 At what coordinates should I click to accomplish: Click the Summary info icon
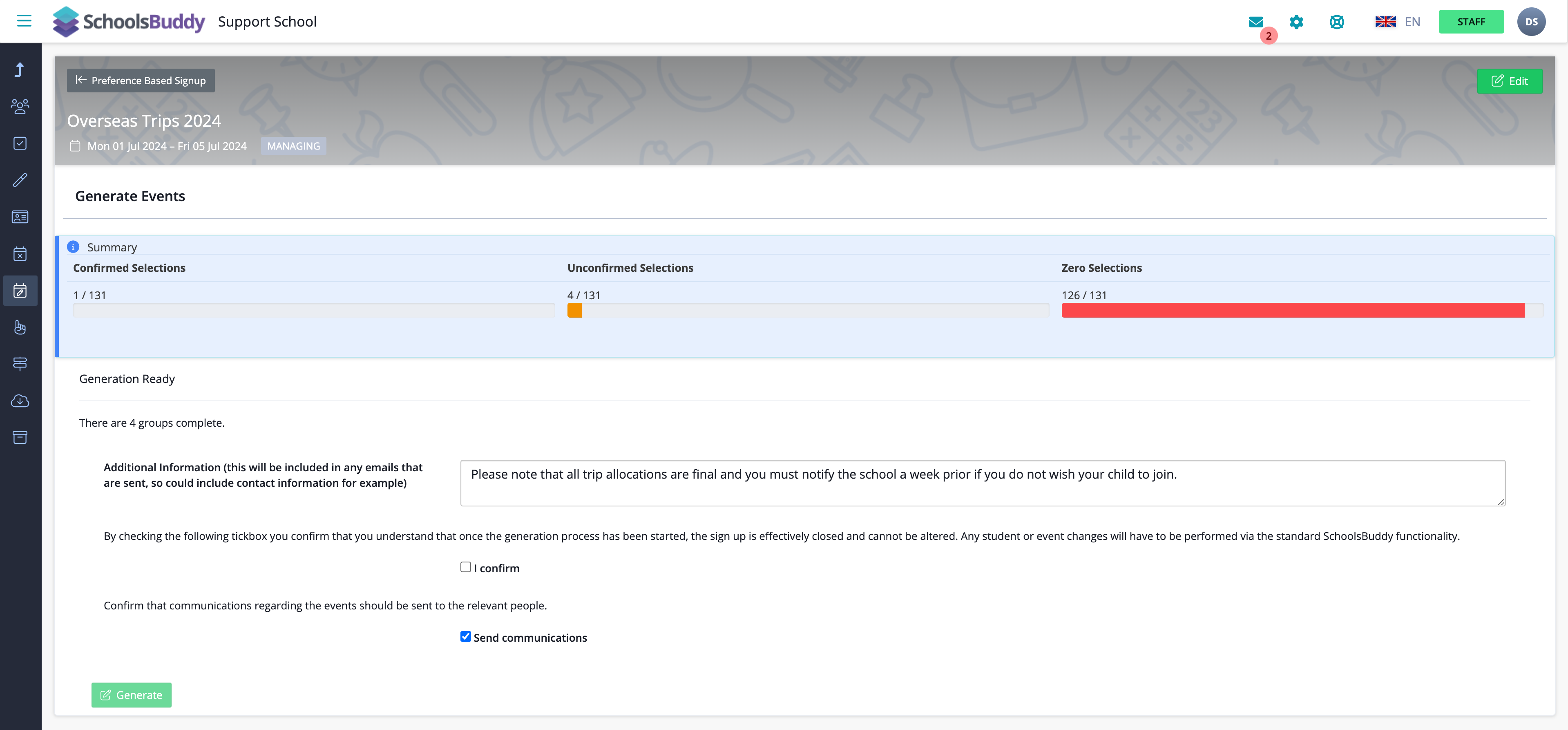tap(73, 246)
